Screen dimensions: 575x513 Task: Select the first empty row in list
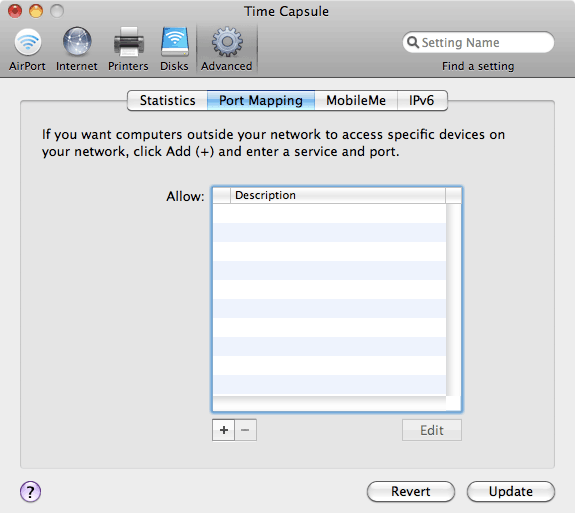click(x=329, y=213)
